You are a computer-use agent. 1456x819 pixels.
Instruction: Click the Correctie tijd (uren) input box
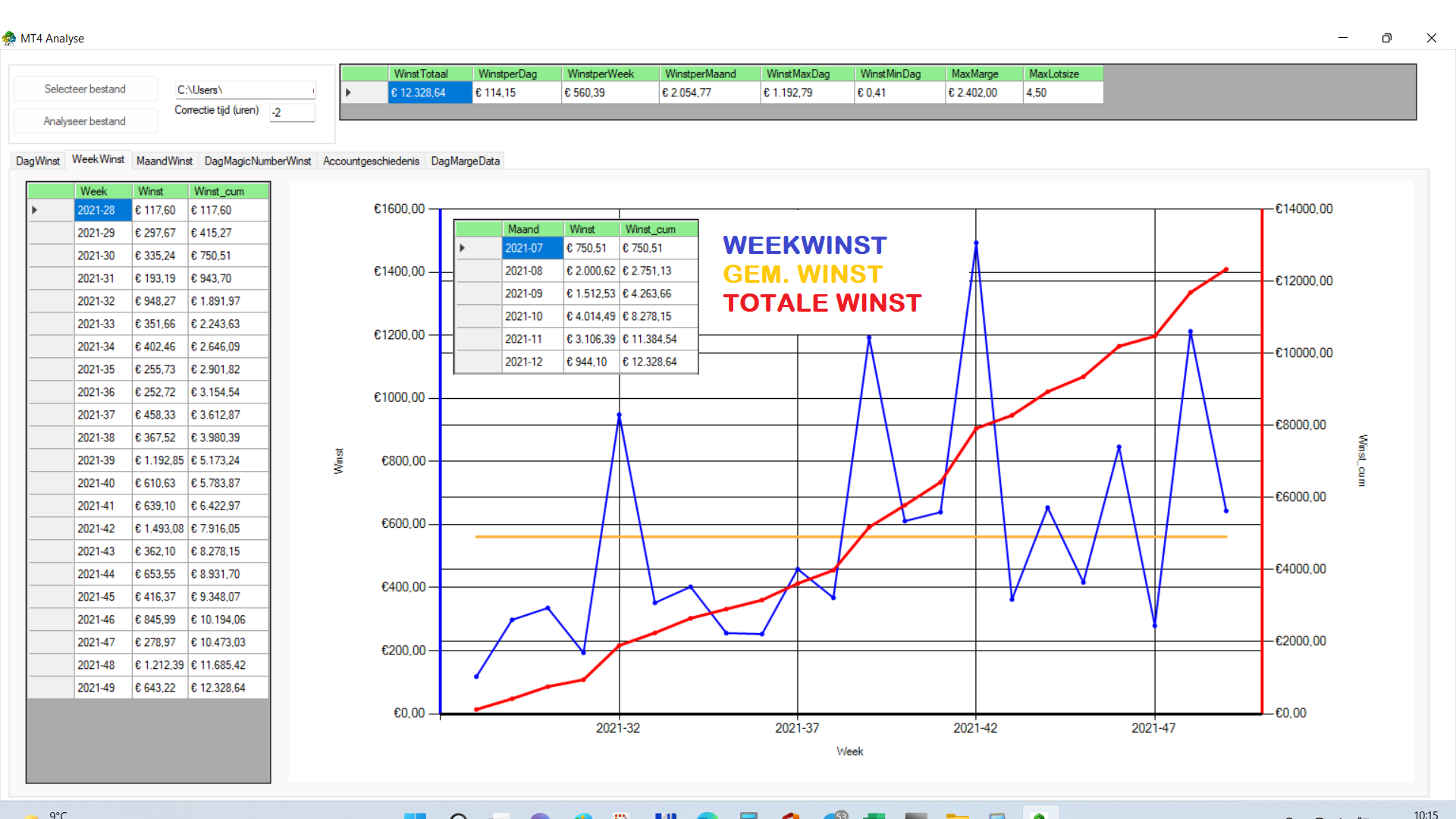292,112
